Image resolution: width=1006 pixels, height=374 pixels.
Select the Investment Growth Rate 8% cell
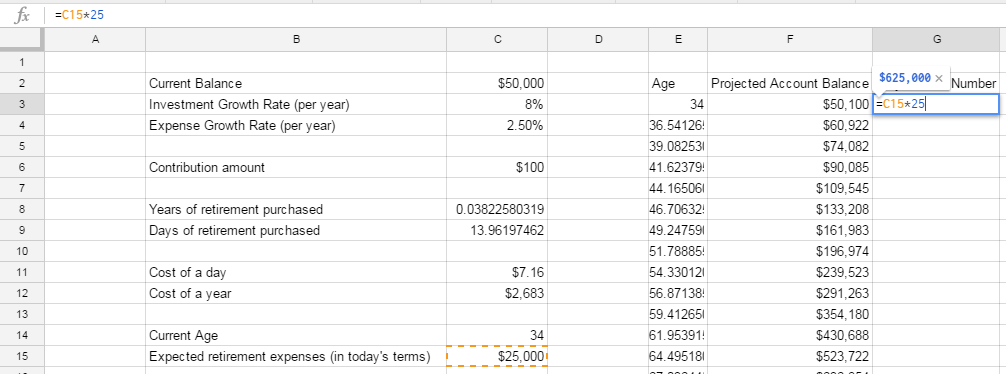[x=497, y=104]
